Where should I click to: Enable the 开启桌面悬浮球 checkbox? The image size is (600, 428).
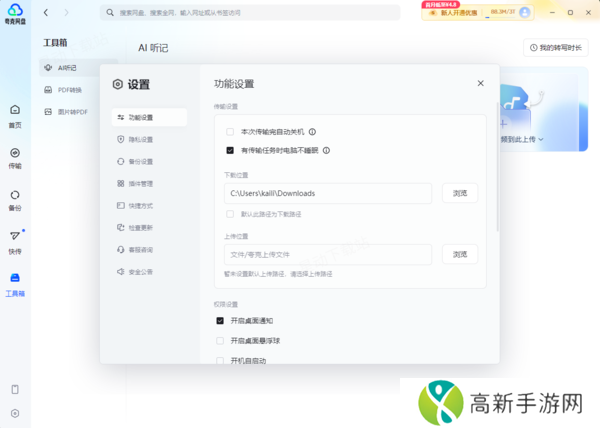[x=220, y=340]
